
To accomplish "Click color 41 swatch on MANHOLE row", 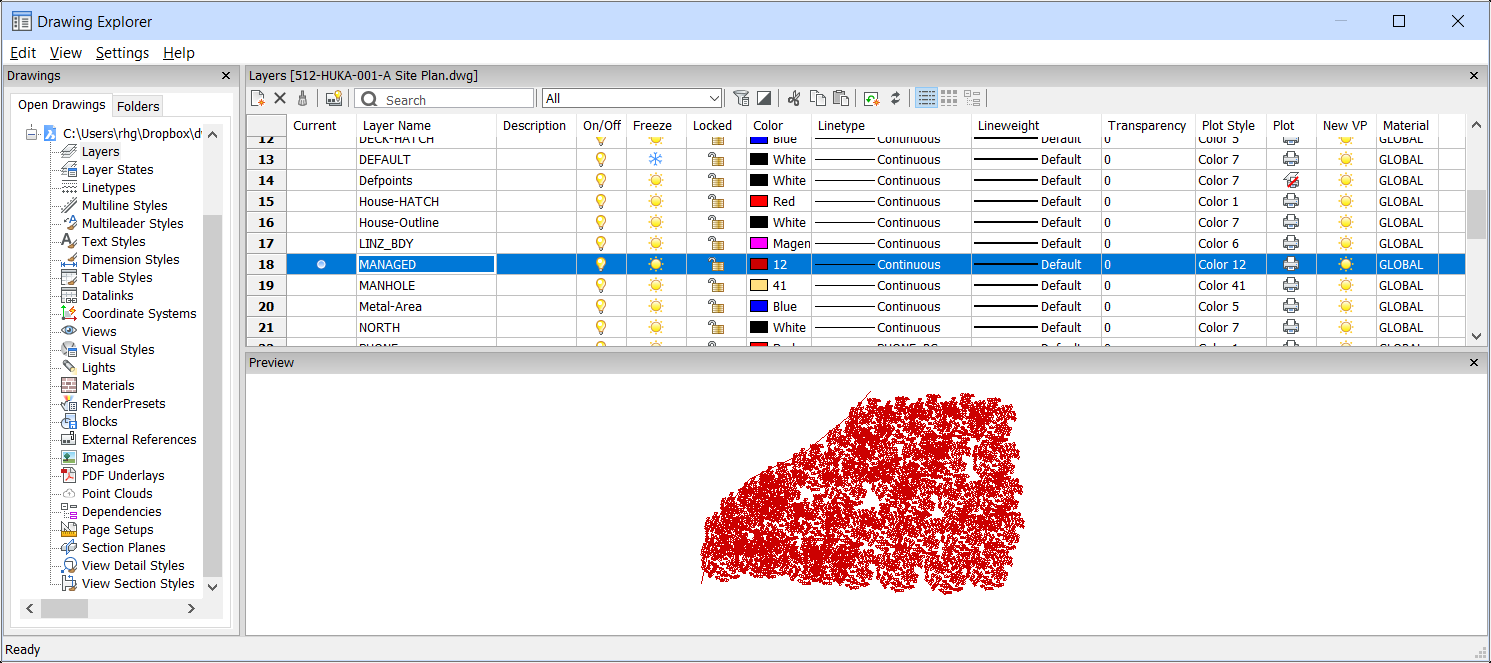I will [x=759, y=286].
